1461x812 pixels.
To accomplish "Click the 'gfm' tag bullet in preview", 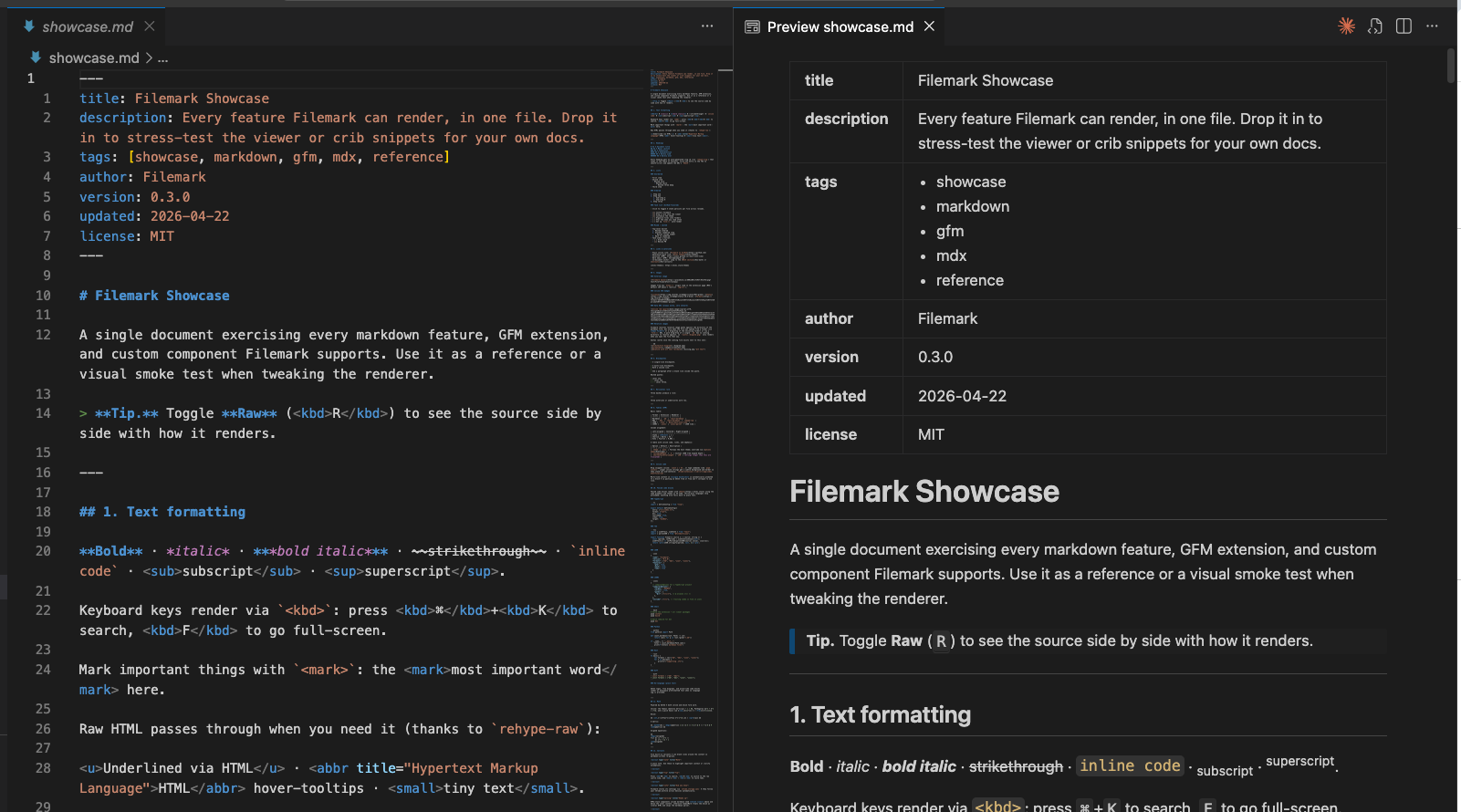I will click(950, 231).
